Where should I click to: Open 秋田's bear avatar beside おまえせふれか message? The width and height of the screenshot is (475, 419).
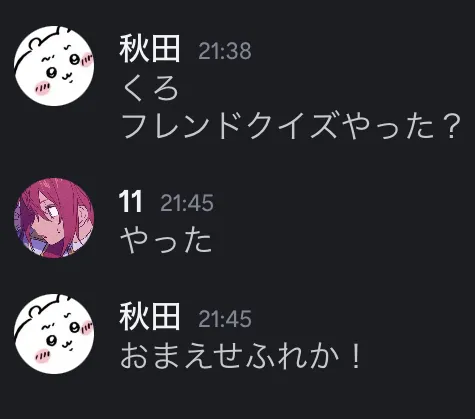54,334
